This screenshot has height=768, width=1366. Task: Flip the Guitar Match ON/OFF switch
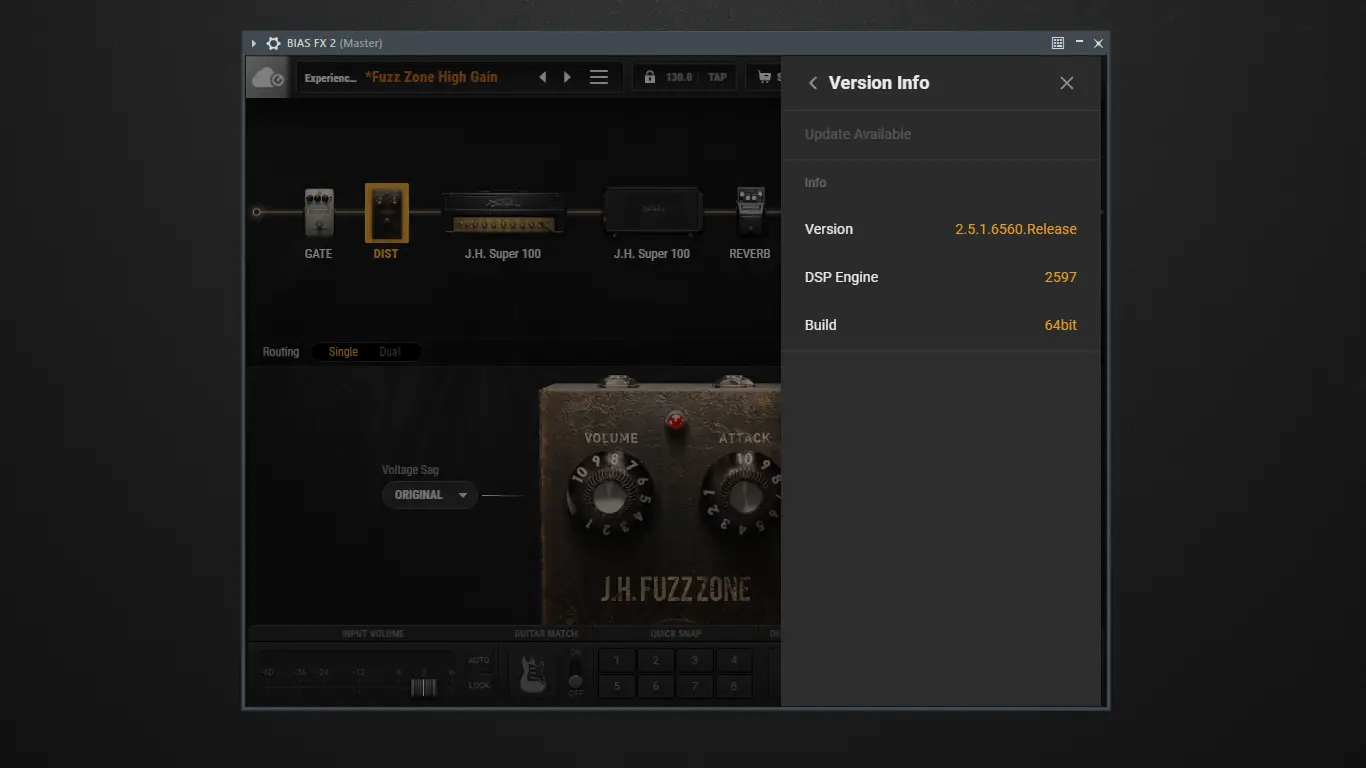[x=575, y=673]
